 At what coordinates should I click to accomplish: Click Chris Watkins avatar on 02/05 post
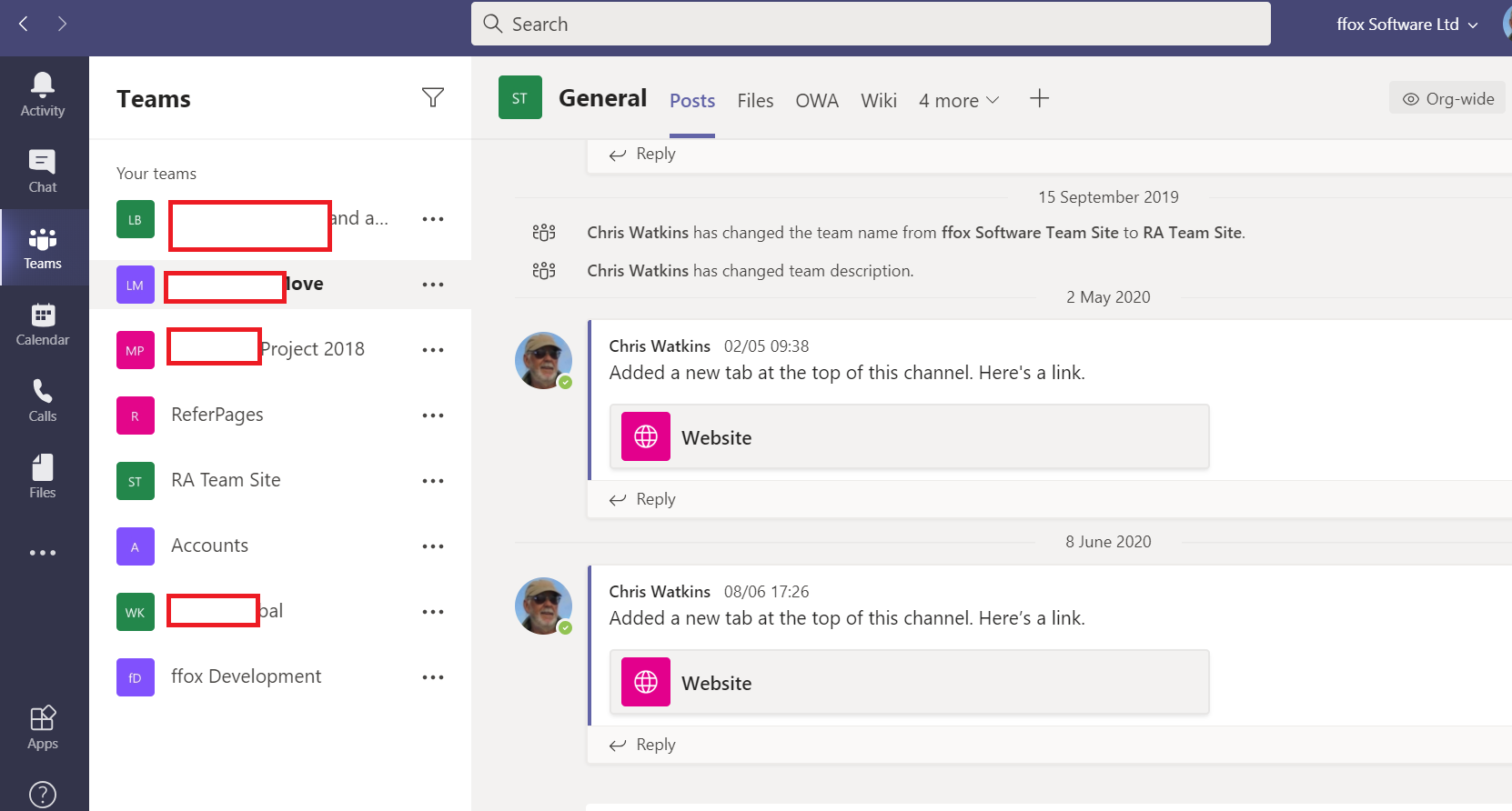(543, 360)
